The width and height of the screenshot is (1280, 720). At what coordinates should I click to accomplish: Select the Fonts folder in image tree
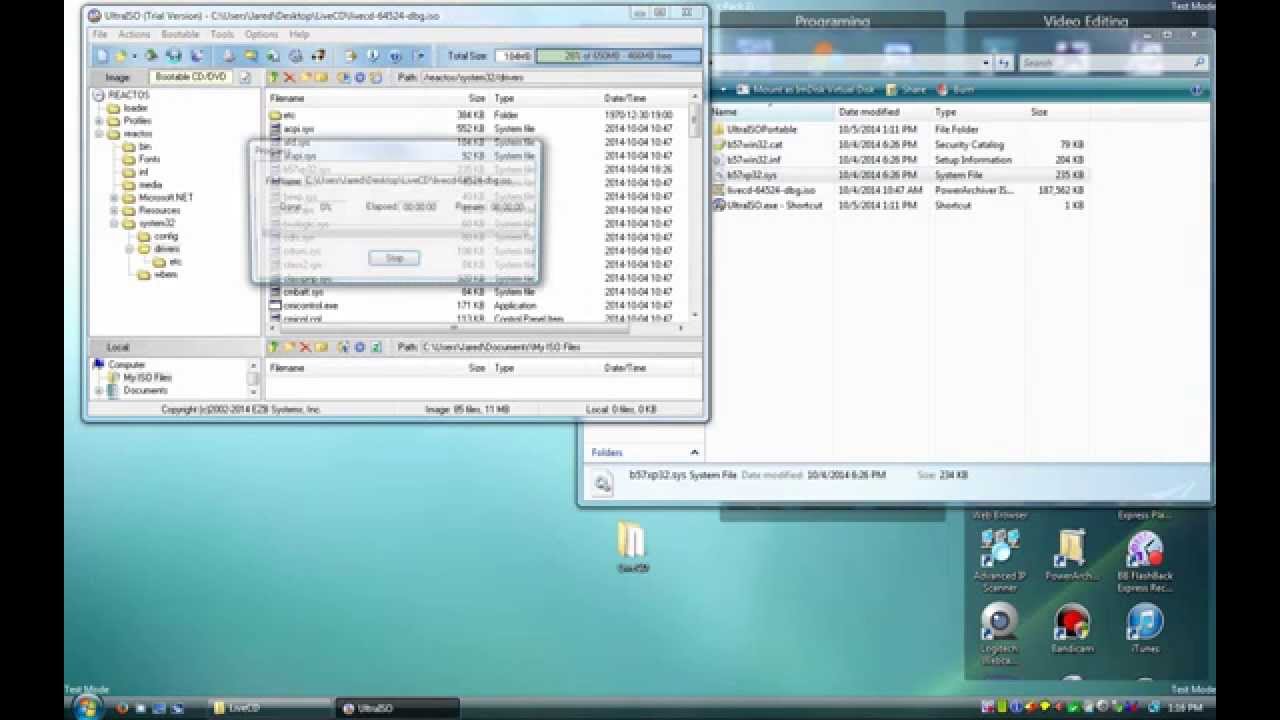click(149, 159)
